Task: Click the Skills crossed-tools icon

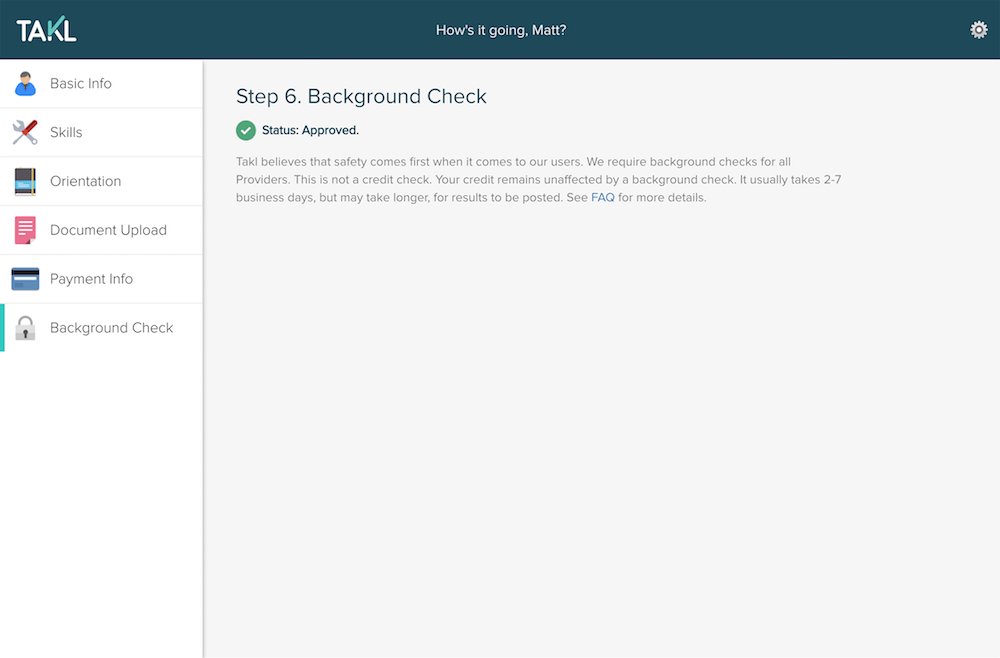Action: pos(25,132)
